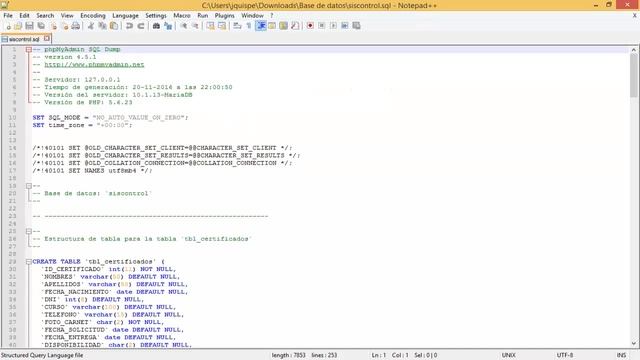Run macro multiple times icon
This screenshot has height=360, width=640.
click(344, 26)
